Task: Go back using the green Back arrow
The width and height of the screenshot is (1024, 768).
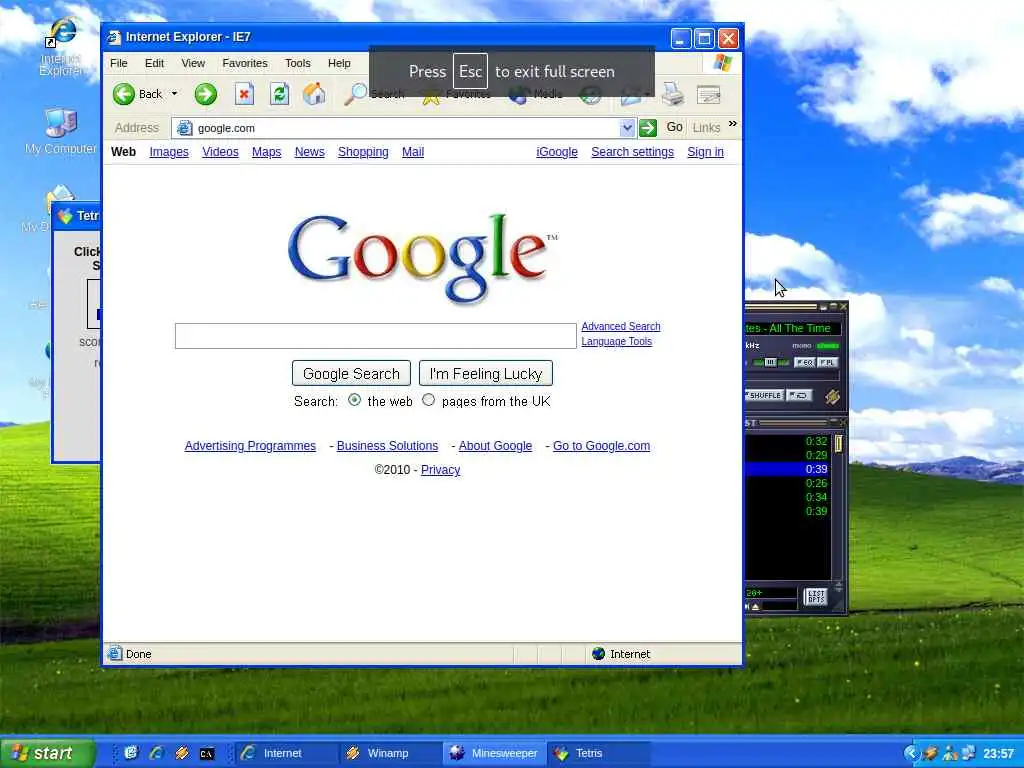Action: (x=123, y=94)
